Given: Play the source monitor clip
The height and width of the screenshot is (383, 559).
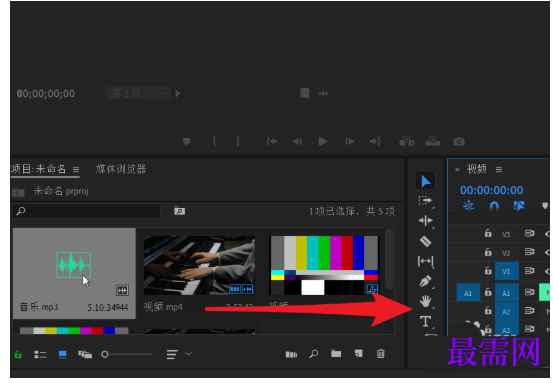Looking at the screenshot, I should pyautogui.click(x=323, y=142).
